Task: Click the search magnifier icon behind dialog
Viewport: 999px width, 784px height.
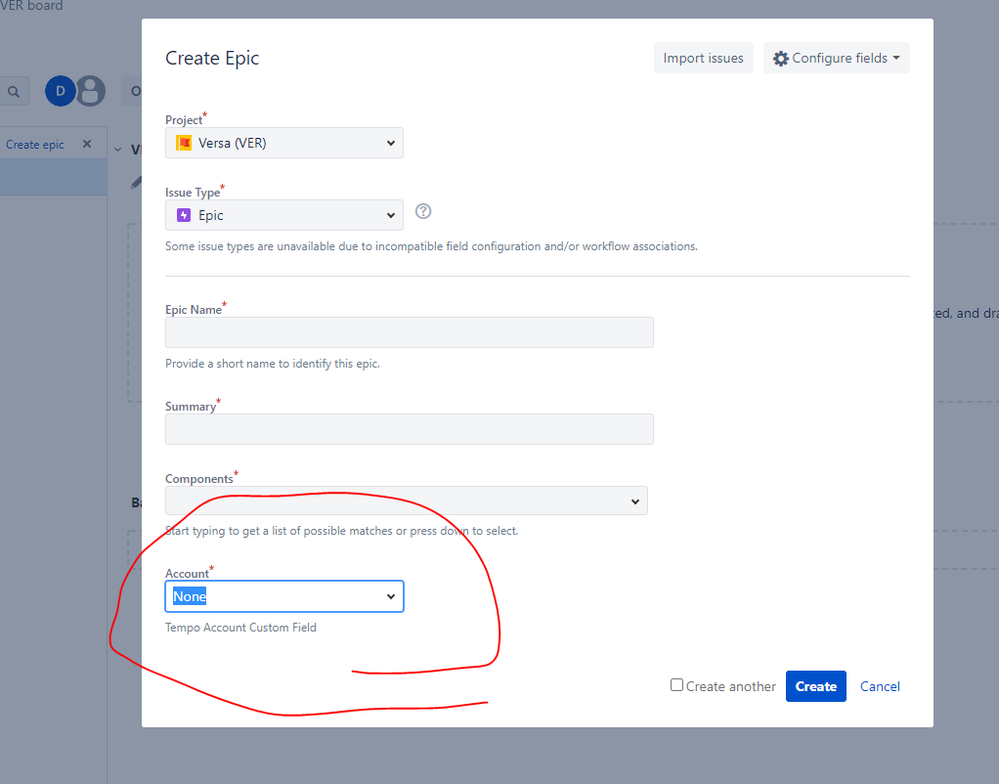Action: 13,92
